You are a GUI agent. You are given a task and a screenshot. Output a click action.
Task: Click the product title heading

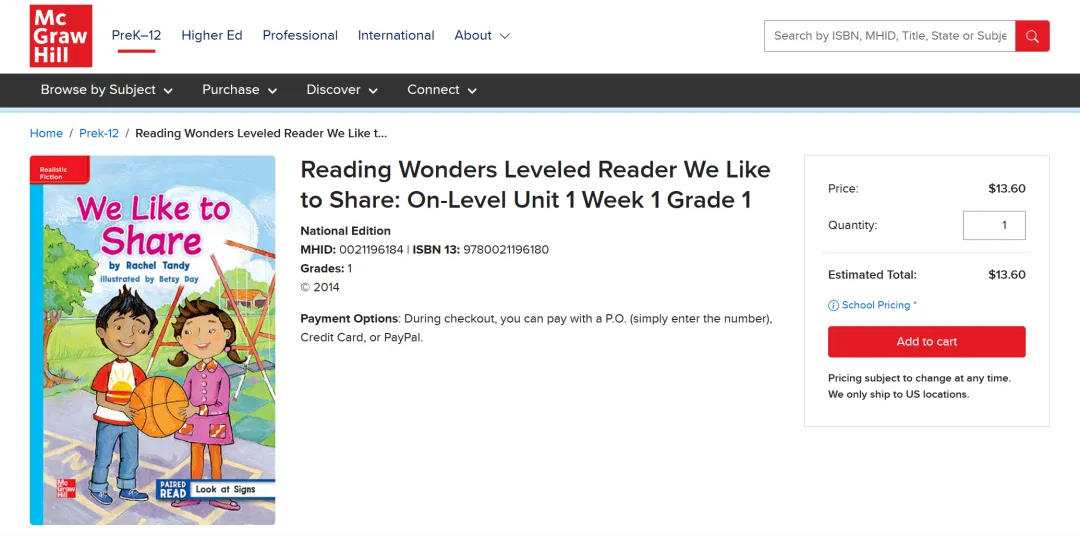click(x=535, y=185)
